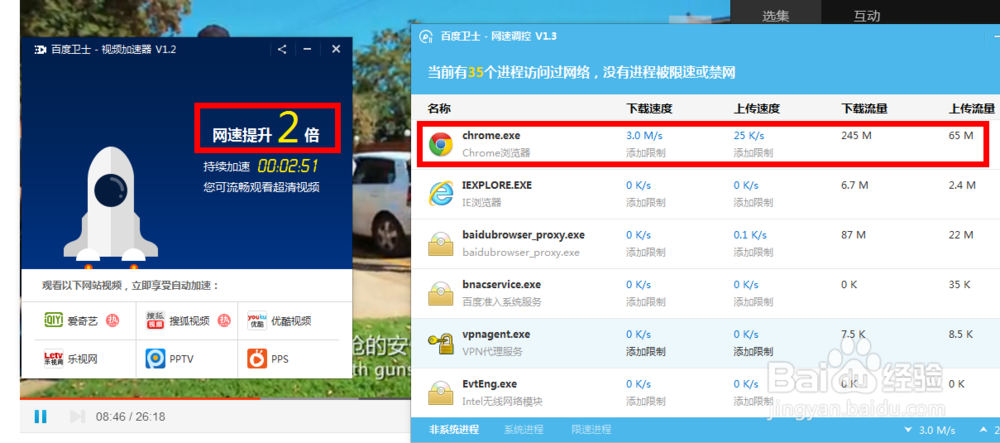Select the vpnagent.exe process name
1000x443 pixels.
click(x=496, y=335)
